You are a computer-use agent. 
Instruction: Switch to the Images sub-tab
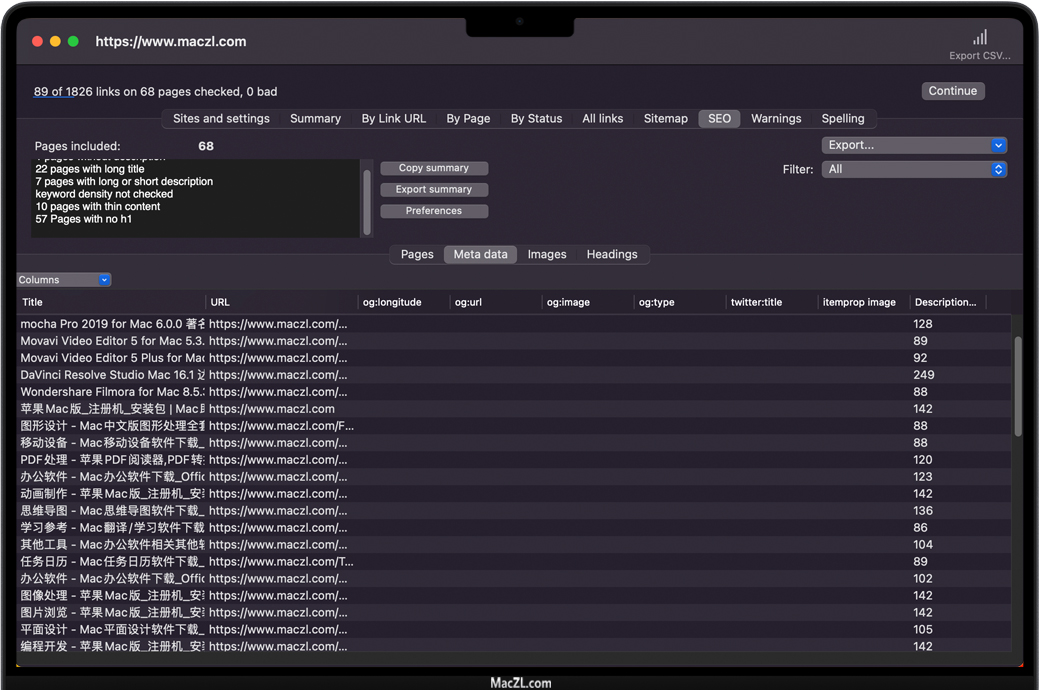pyautogui.click(x=547, y=254)
